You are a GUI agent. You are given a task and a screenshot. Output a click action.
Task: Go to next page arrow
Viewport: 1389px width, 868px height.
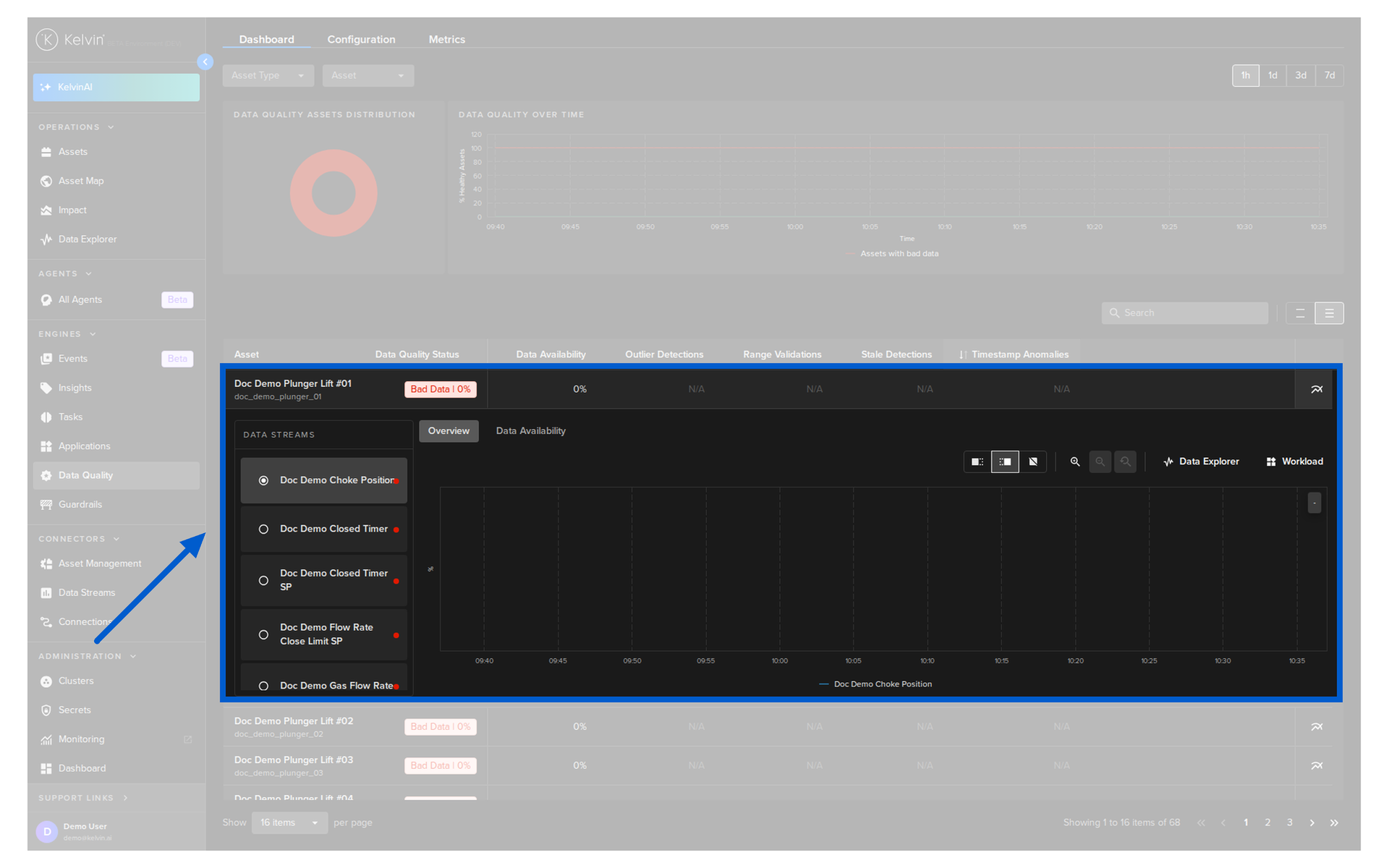tap(1312, 822)
